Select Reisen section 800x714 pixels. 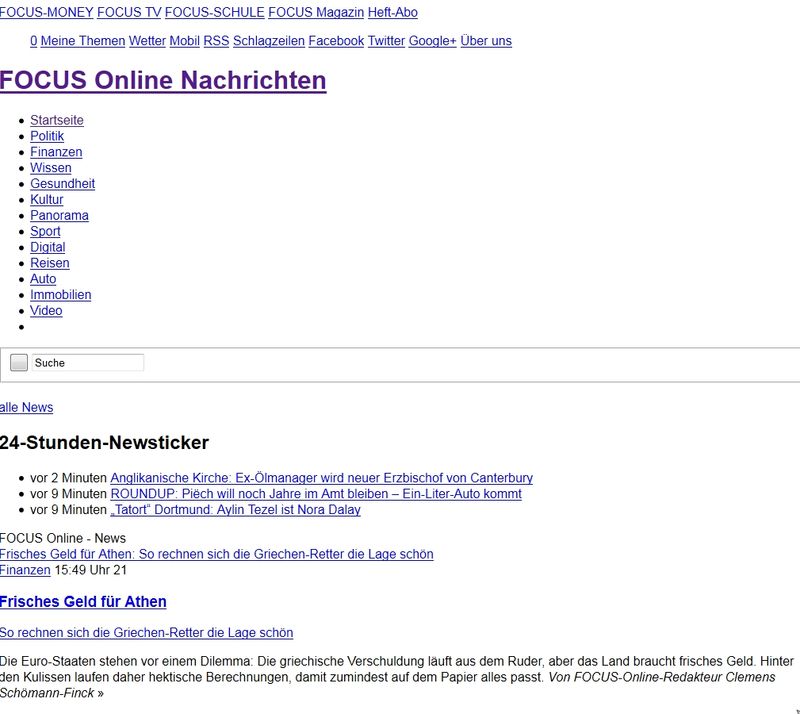click(x=49, y=263)
